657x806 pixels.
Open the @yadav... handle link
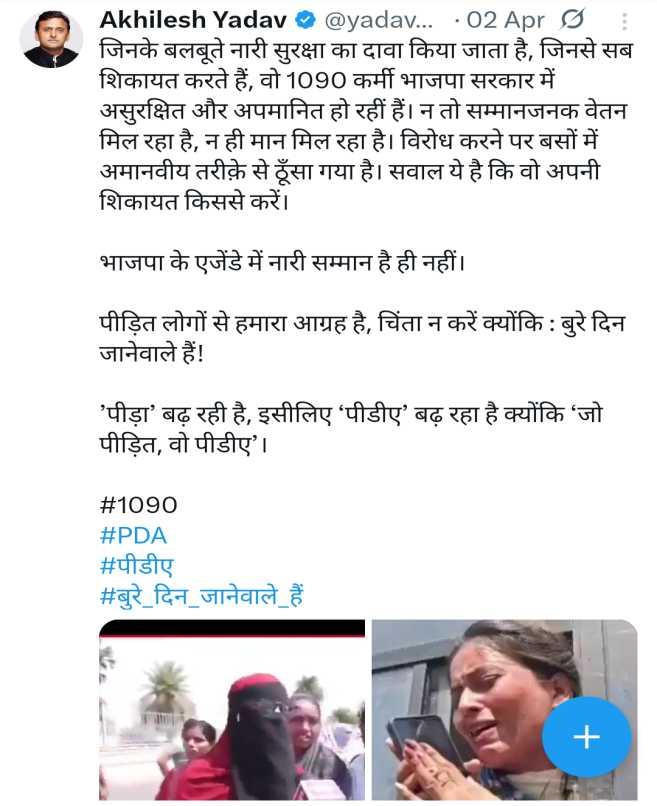coord(378,21)
